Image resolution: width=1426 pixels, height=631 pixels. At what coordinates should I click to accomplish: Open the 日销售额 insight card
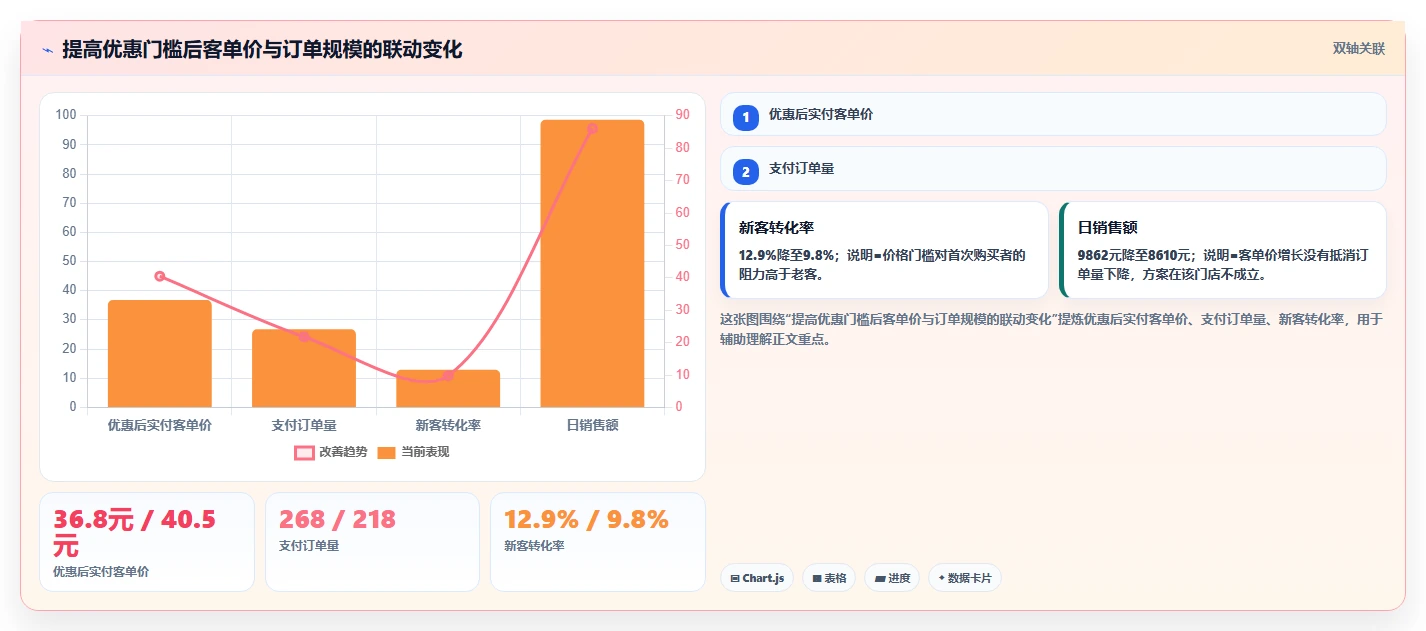tap(1223, 250)
